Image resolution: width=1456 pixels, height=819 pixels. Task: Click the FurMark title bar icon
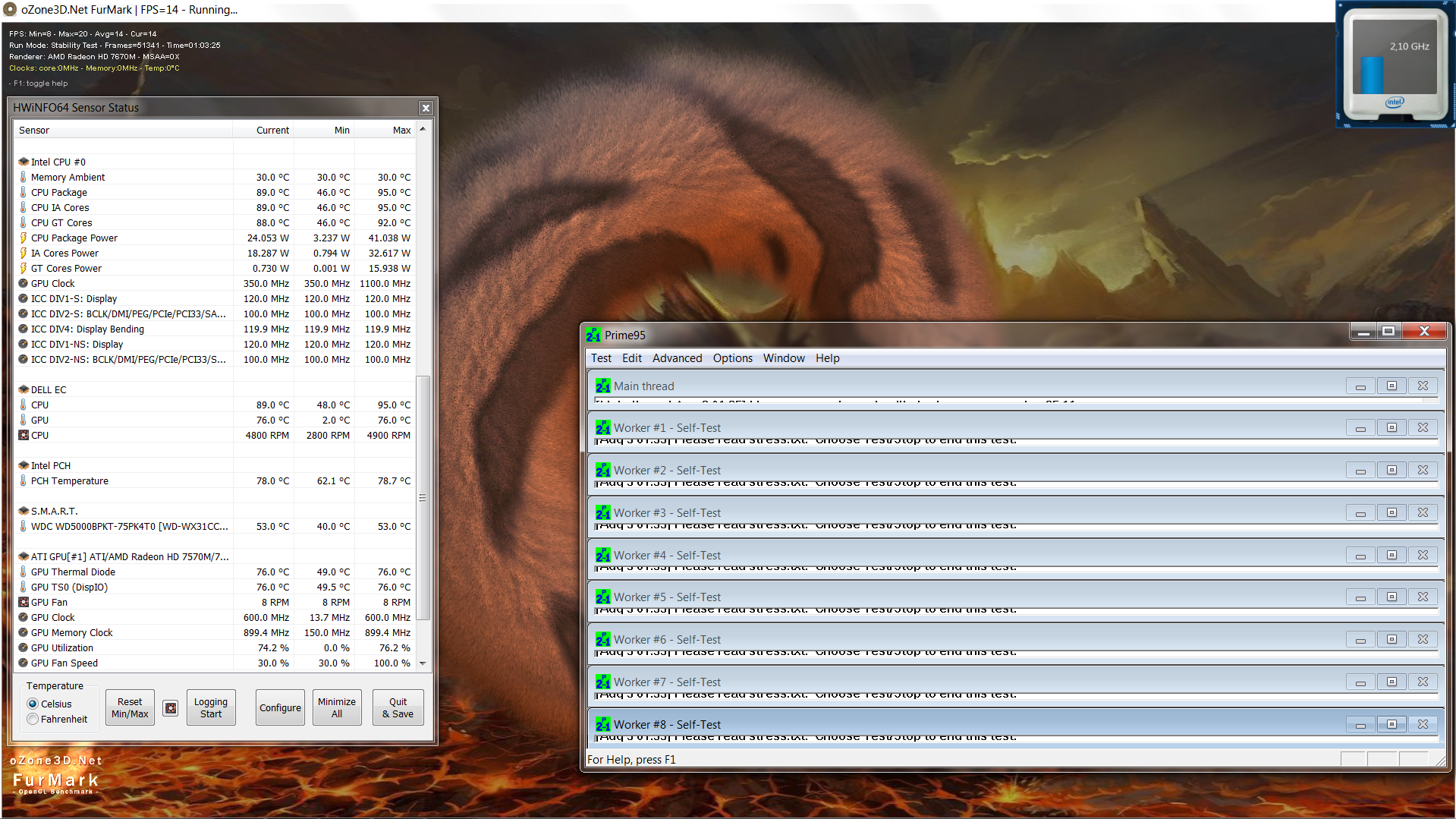pyautogui.click(x=10, y=10)
